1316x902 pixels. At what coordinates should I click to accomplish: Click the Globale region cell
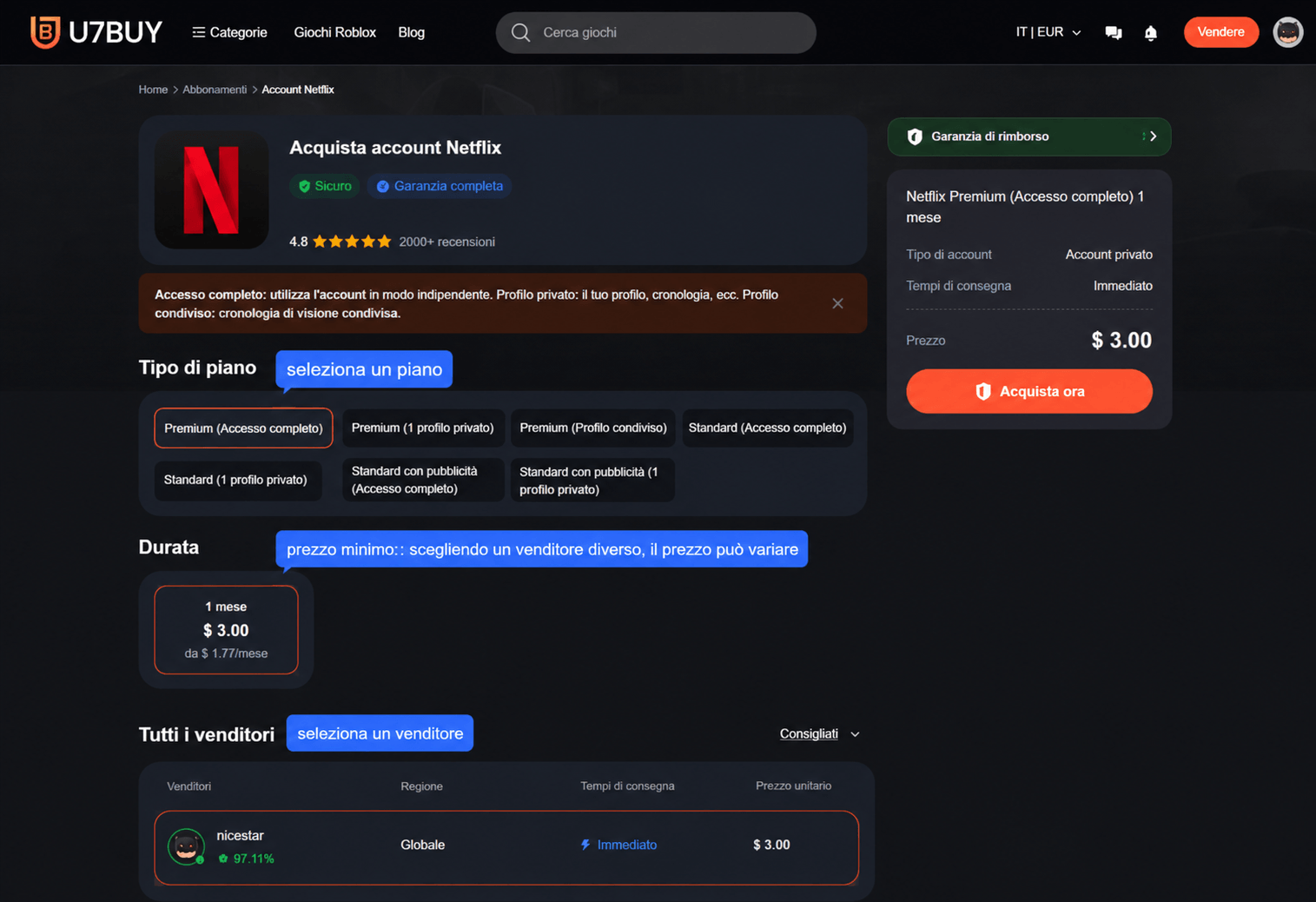click(x=423, y=845)
